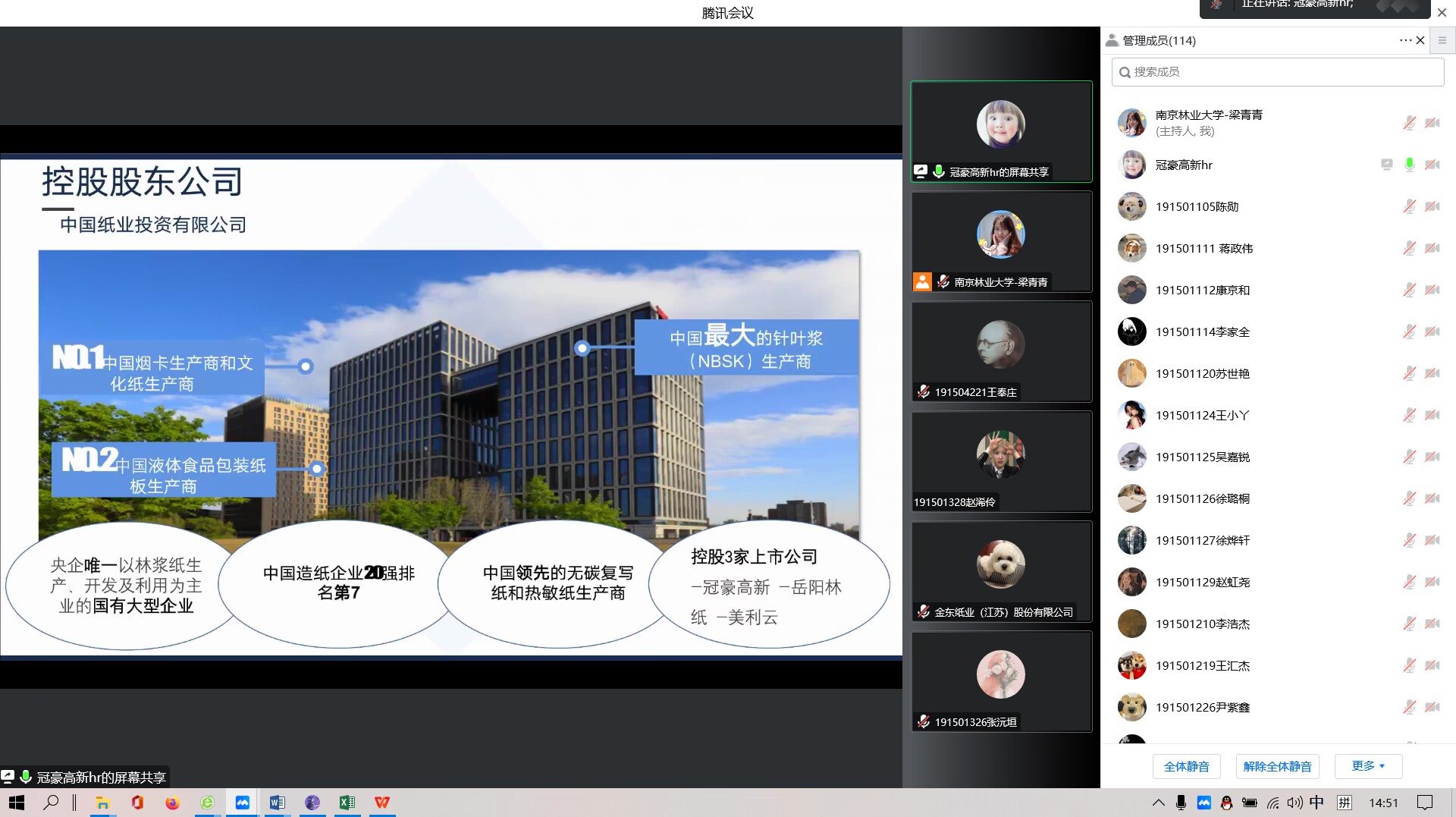This screenshot has height=817, width=1456.
Task: Select the 冠豪高新hr的屏幕共享 video tile
Action: pyautogui.click(x=1001, y=131)
